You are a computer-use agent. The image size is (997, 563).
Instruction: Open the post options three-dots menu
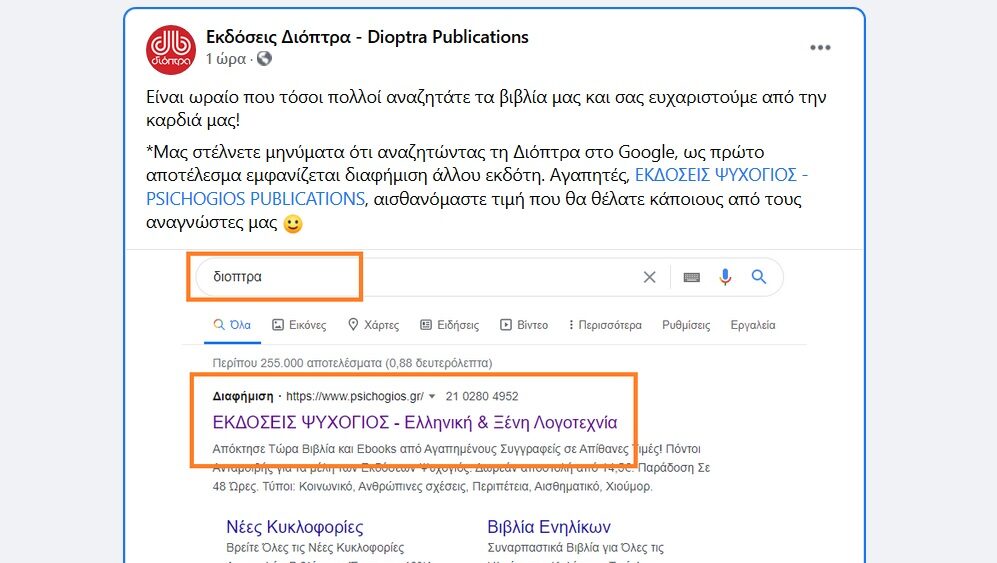click(820, 48)
